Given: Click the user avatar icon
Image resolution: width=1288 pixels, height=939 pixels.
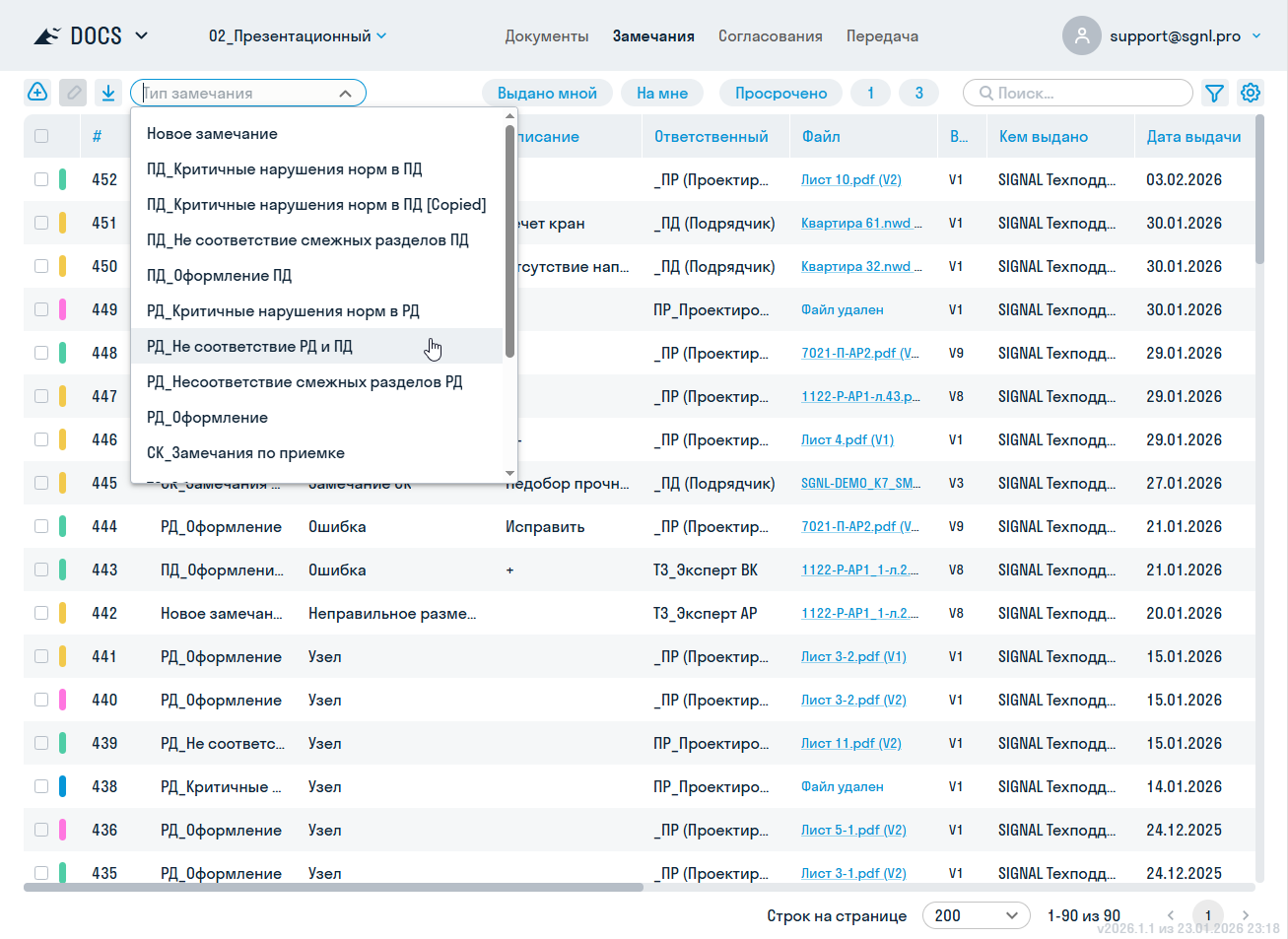Looking at the screenshot, I should (x=1081, y=36).
